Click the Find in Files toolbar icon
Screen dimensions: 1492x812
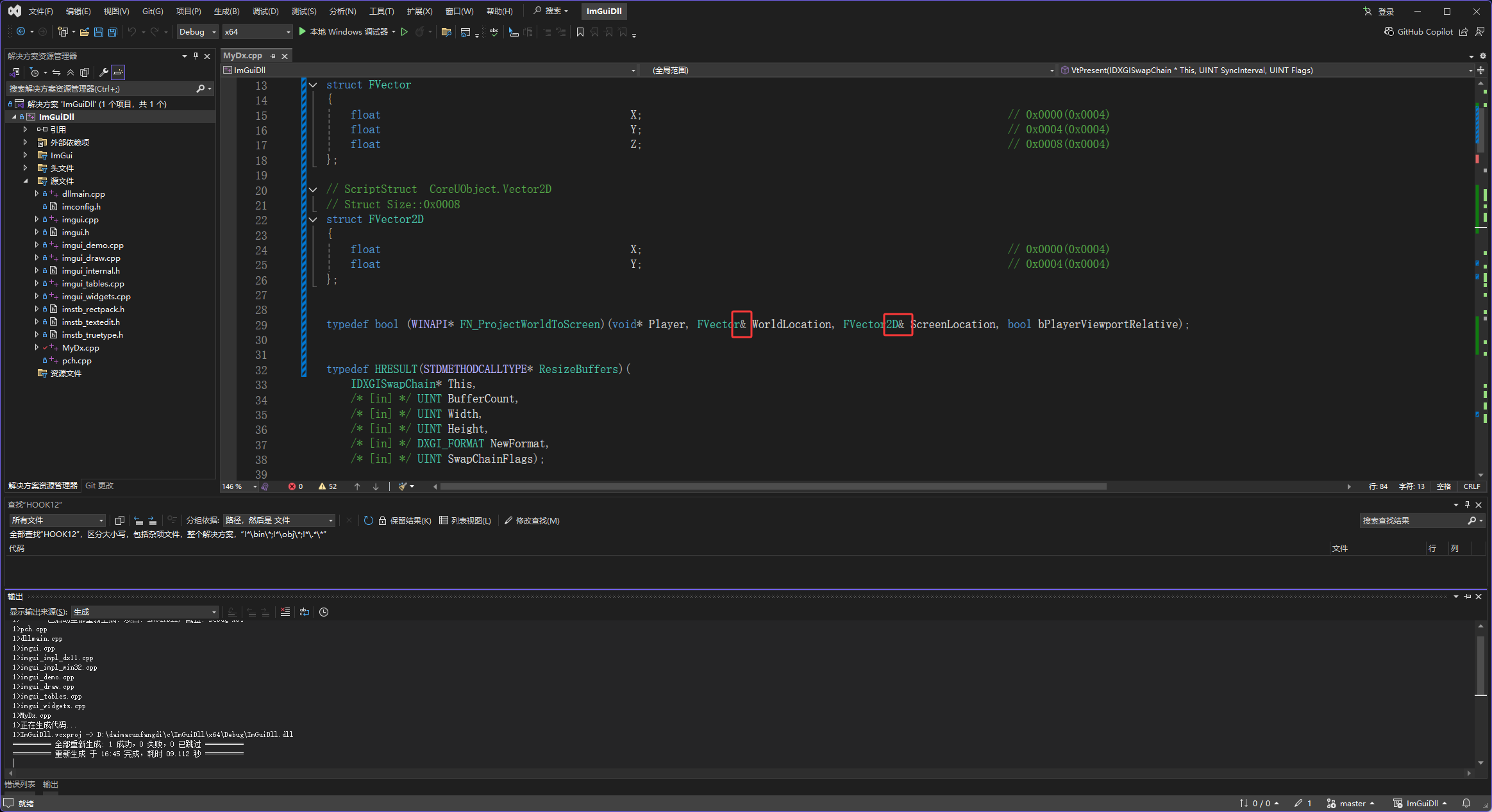pos(446,32)
